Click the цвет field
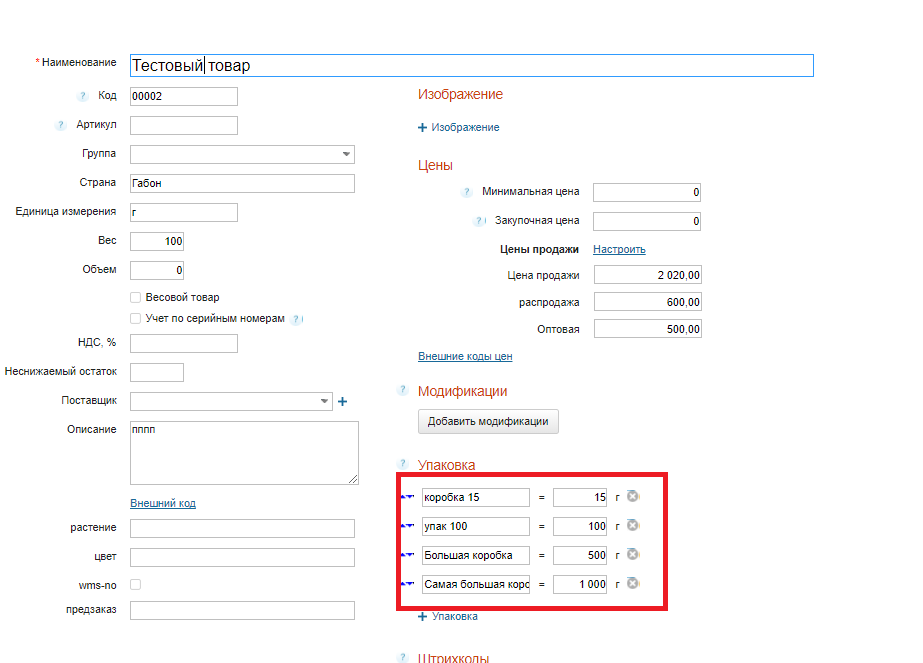The image size is (923, 663). point(243,557)
